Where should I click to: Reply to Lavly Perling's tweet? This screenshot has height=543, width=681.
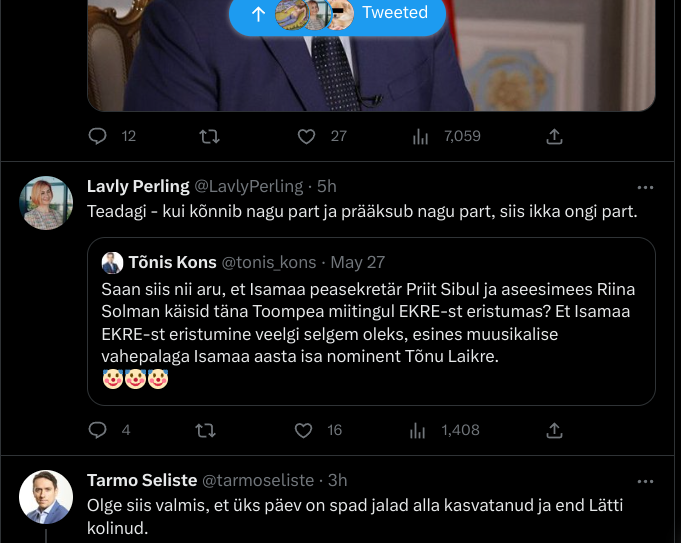click(x=98, y=430)
